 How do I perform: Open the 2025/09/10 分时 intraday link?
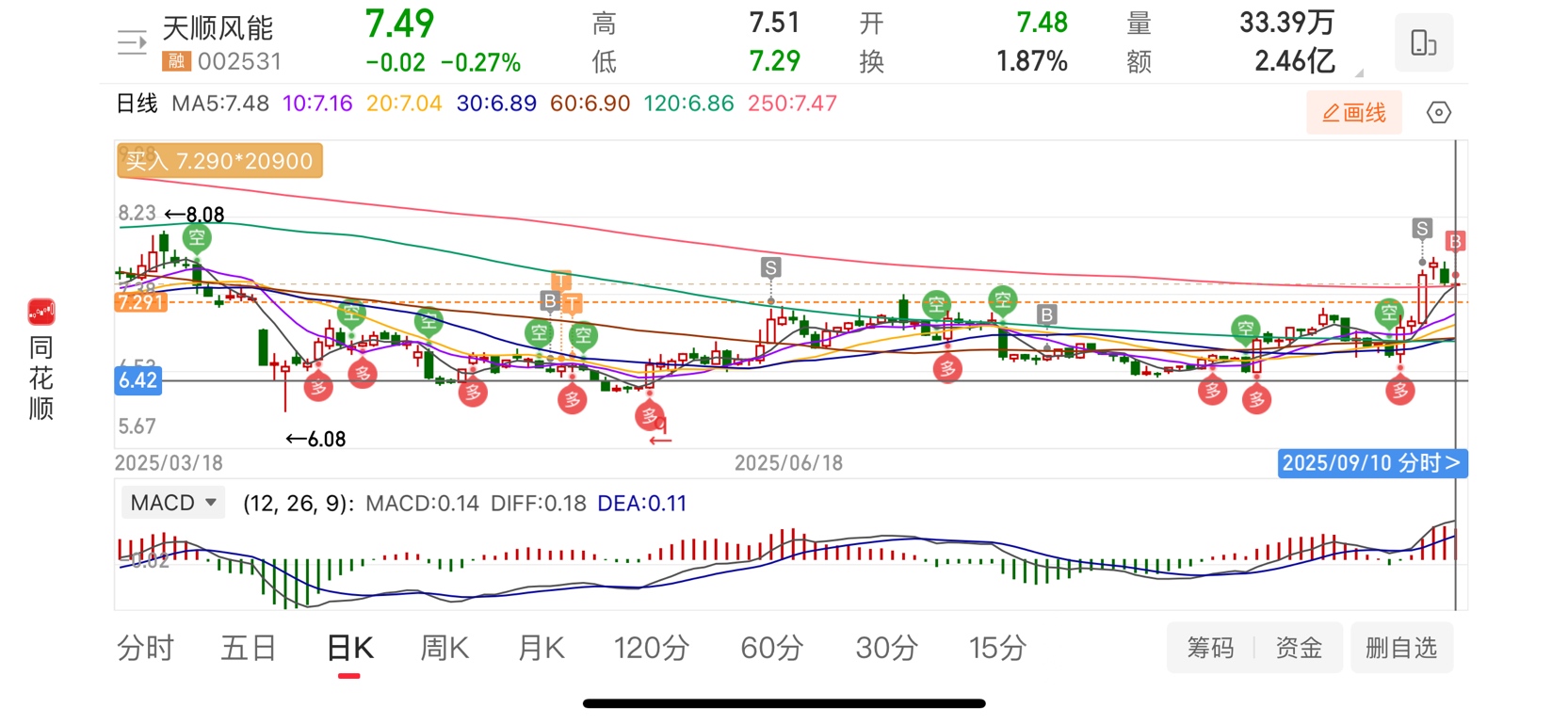click(1371, 463)
